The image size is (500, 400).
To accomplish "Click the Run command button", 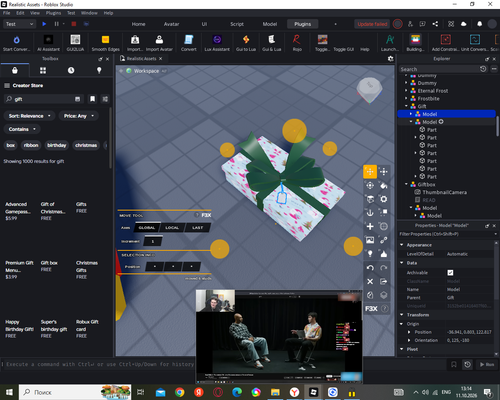I will coord(487,364).
